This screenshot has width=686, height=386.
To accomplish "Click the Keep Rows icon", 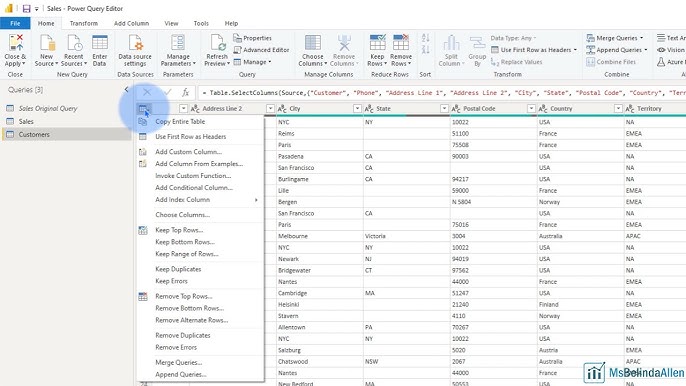I will [x=377, y=43].
